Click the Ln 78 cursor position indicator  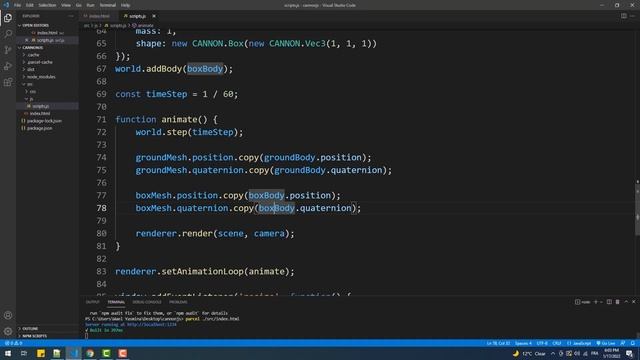pyautogui.click(x=498, y=343)
